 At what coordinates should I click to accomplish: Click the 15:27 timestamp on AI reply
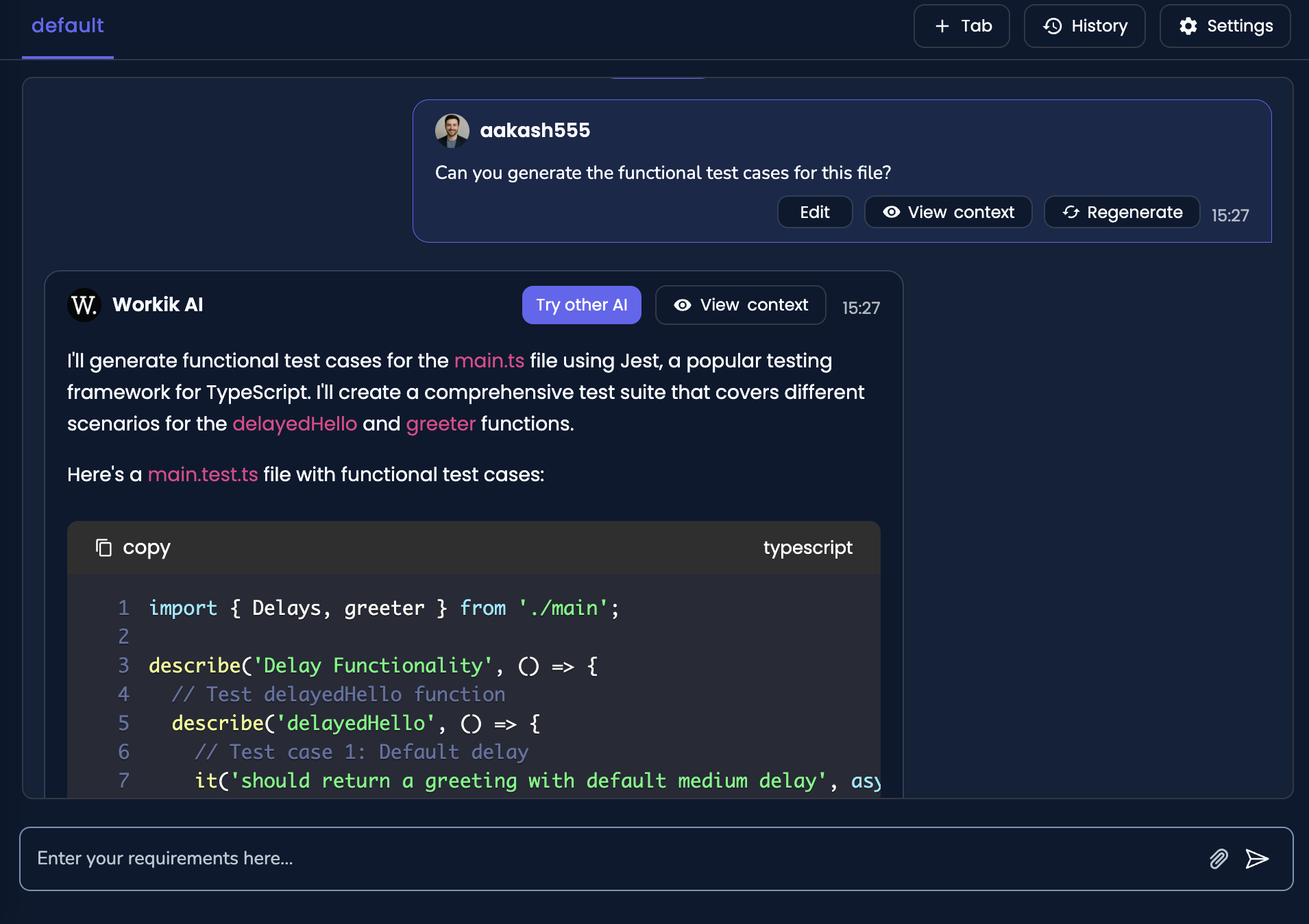pyautogui.click(x=861, y=308)
